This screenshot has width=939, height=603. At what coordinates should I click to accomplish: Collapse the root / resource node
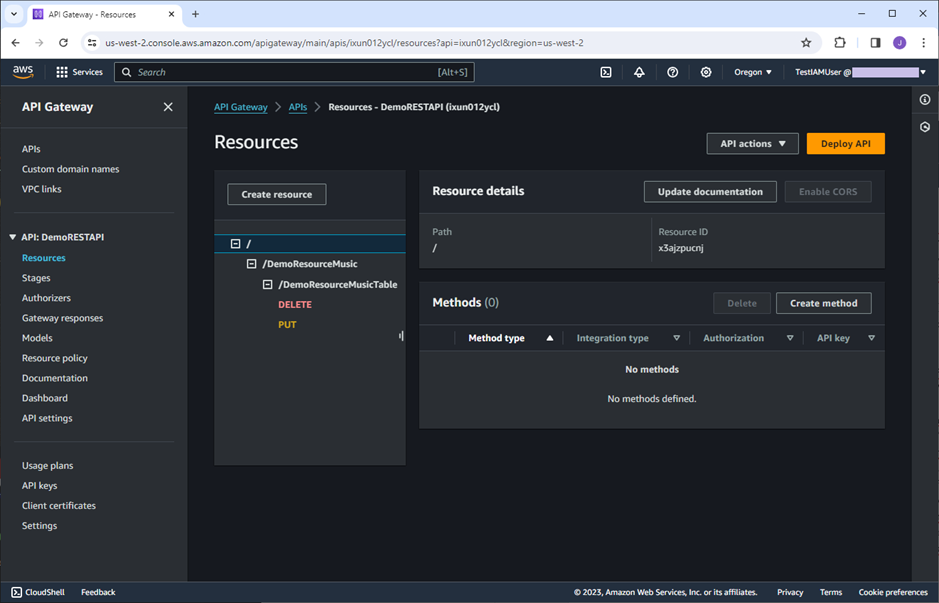pos(235,244)
